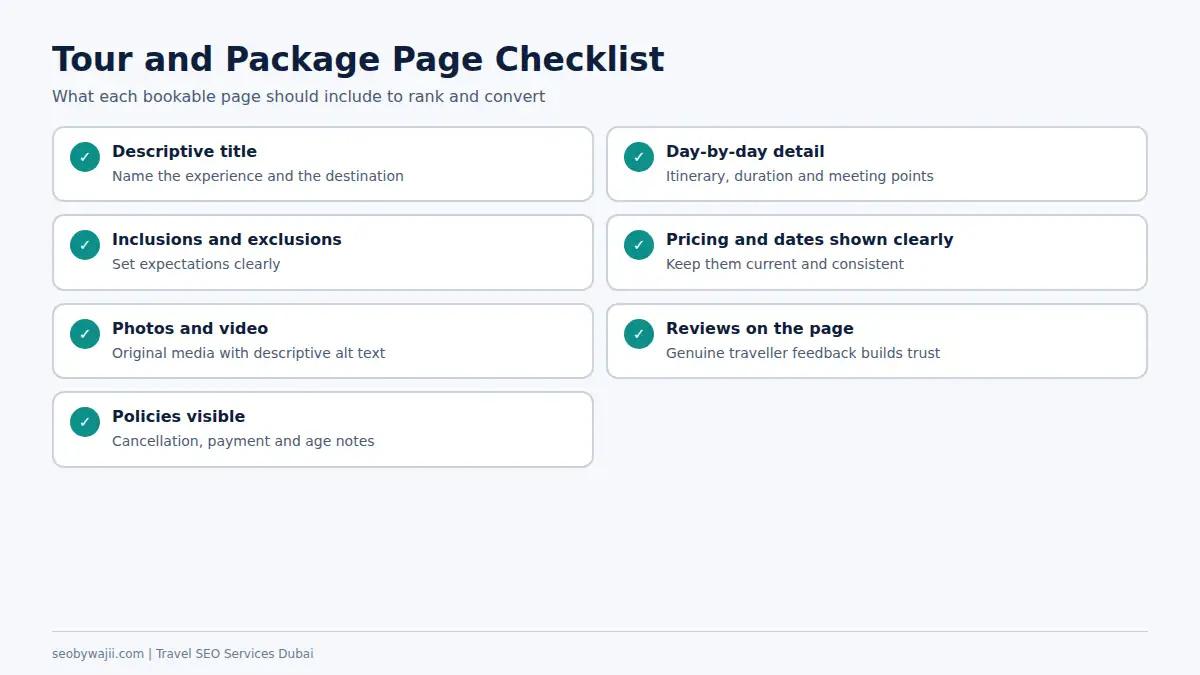The height and width of the screenshot is (675, 1200).
Task: Click 'Name the experience and the destination' text
Action: (258, 176)
